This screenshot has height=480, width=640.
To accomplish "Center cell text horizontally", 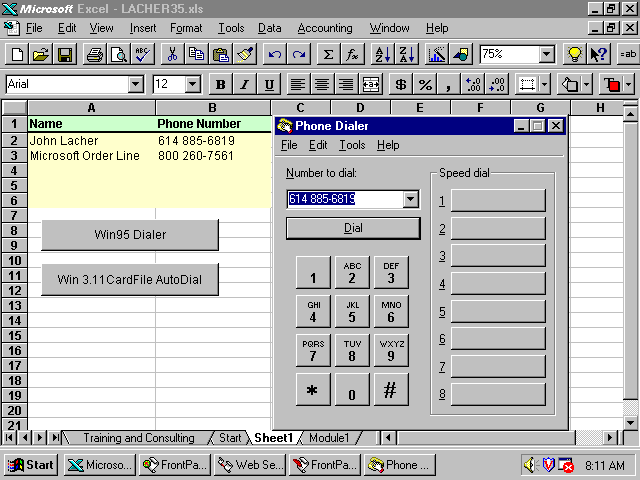I will point(322,84).
